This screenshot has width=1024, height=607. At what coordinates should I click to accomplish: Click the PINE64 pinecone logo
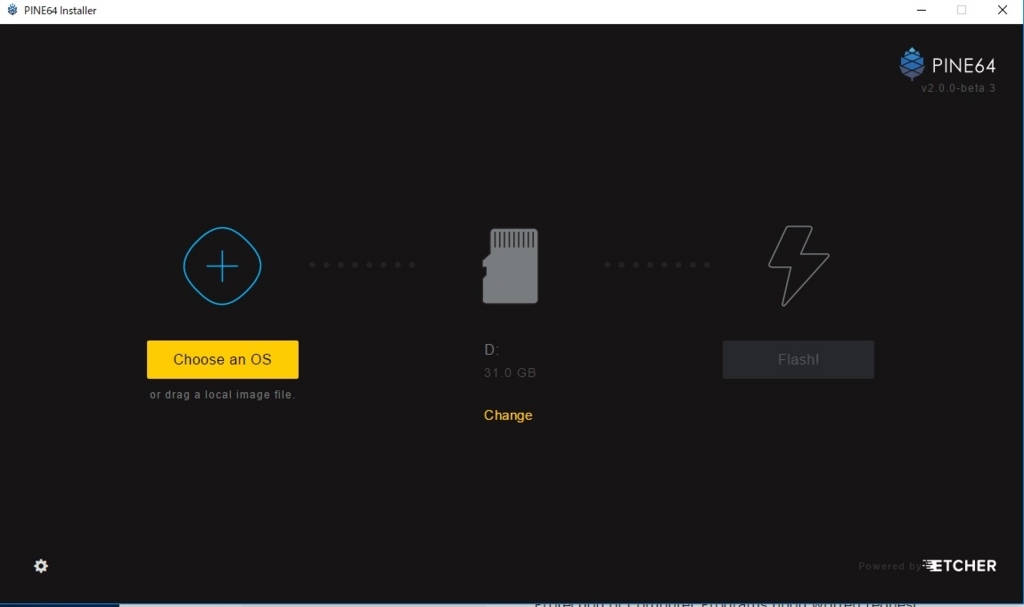tap(912, 64)
